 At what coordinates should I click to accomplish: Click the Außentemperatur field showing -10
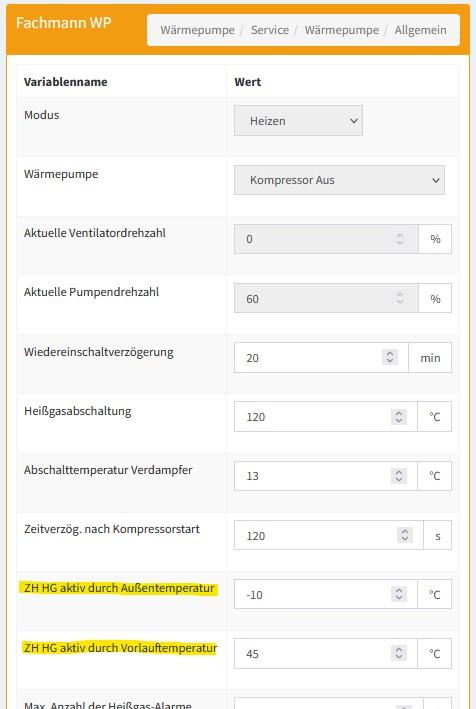click(325, 594)
